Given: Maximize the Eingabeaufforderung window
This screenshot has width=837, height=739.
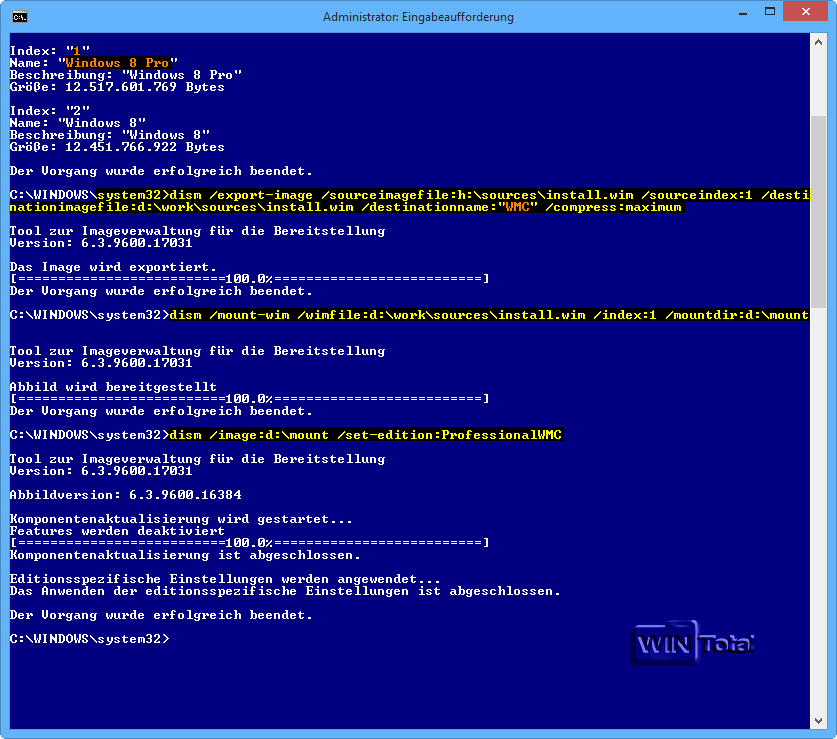Looking at the screenshot, I should point(770,12).
